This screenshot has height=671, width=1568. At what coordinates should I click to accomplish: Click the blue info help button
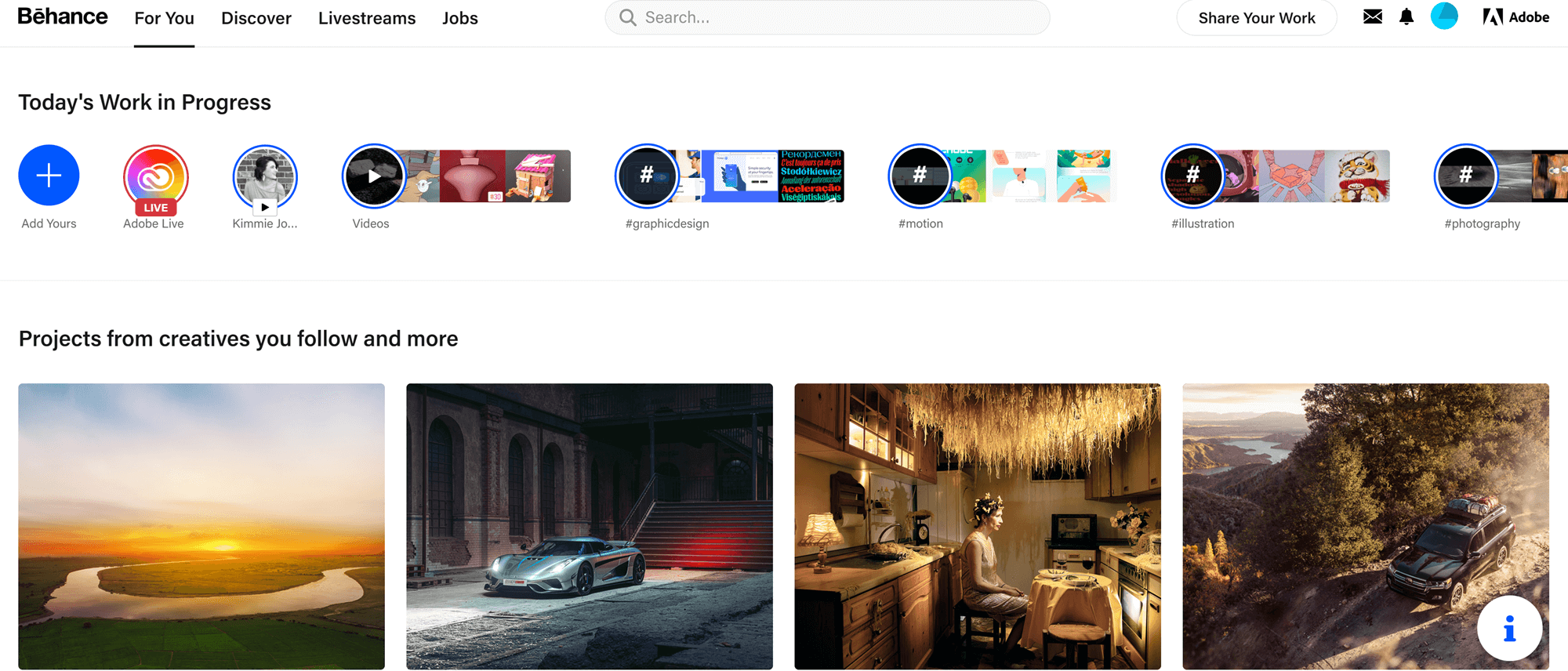1509,628
